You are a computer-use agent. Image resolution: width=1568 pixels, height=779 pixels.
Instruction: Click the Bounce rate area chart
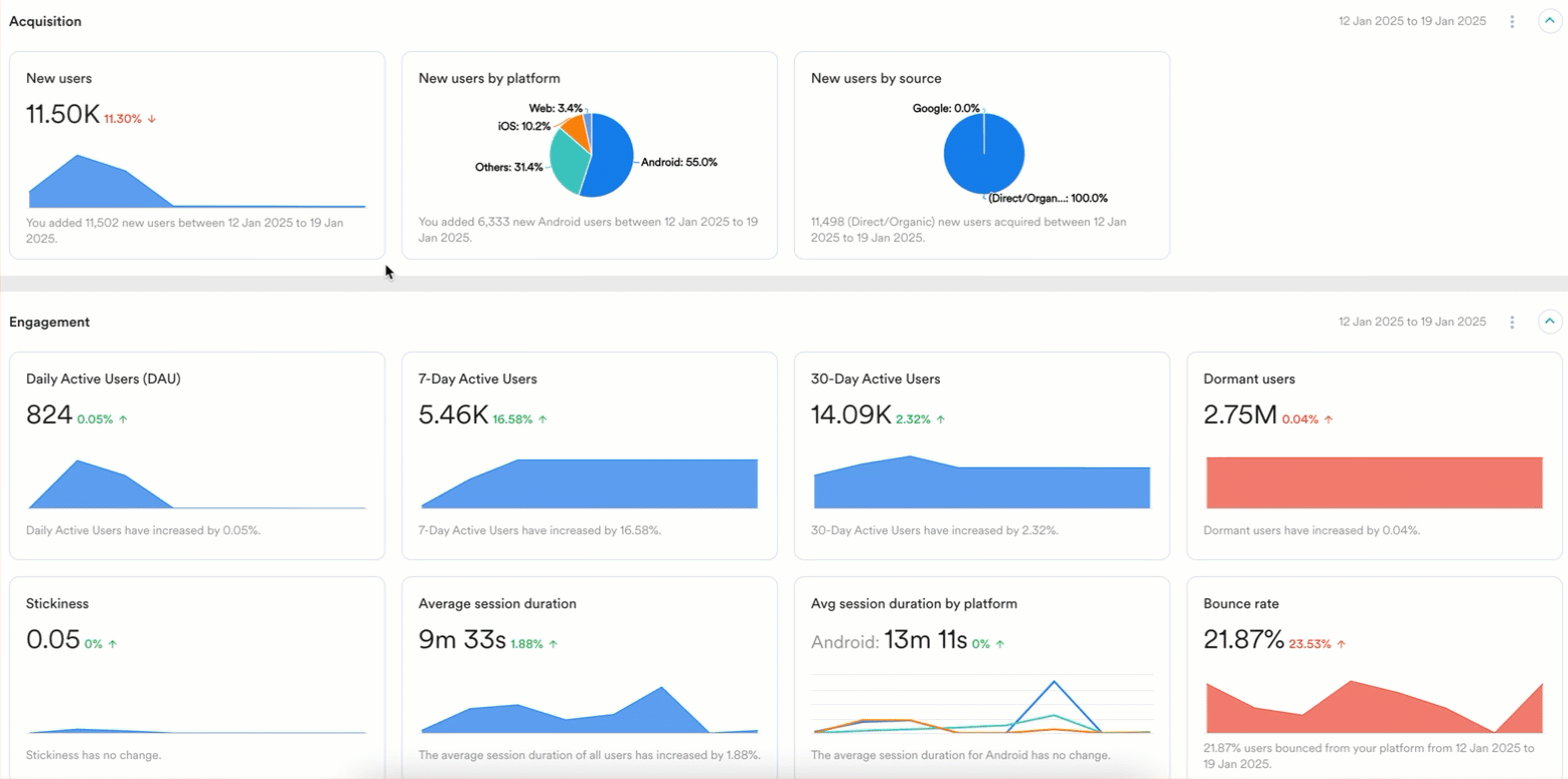[1373, 709]
